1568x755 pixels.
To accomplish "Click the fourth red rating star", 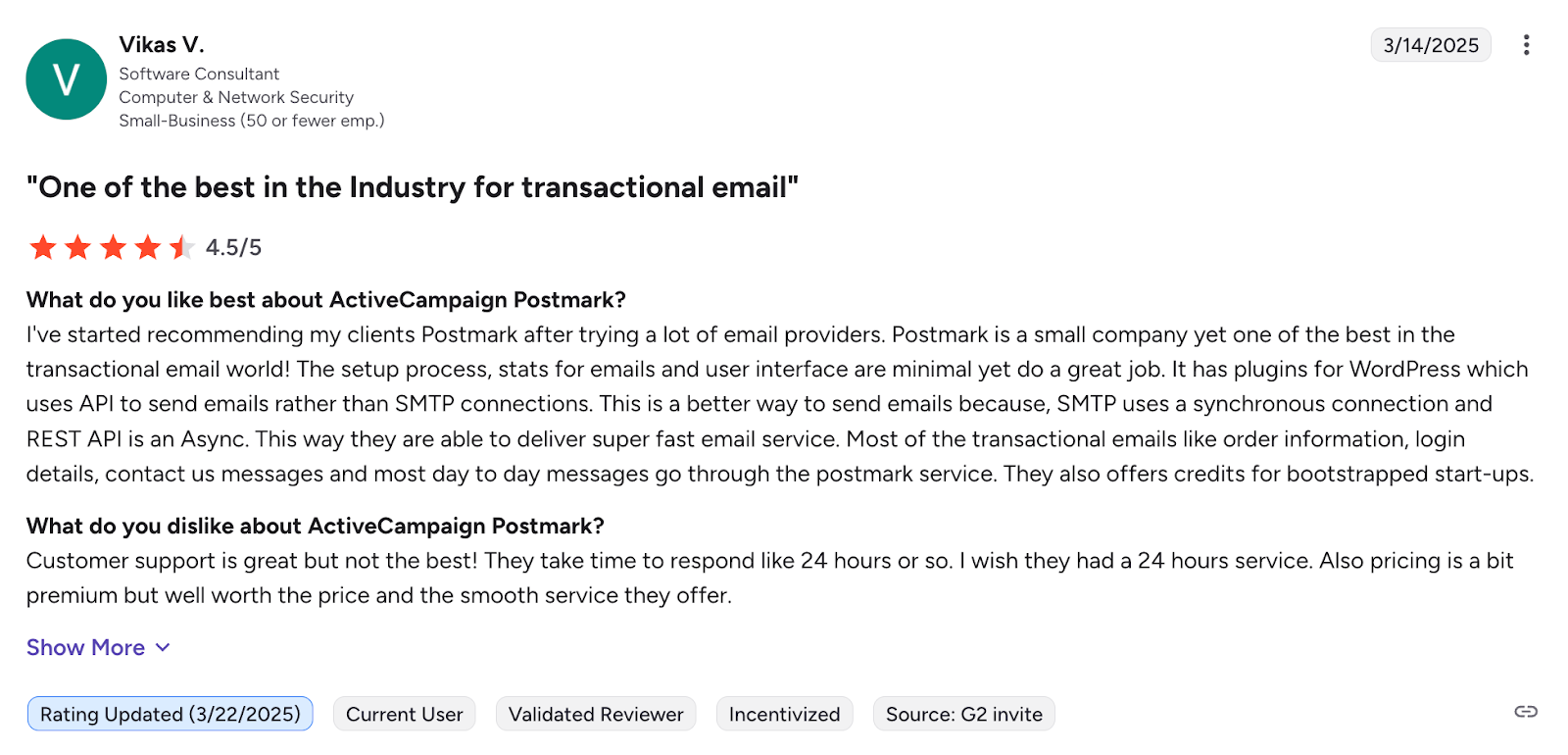I will coord(148,247).
